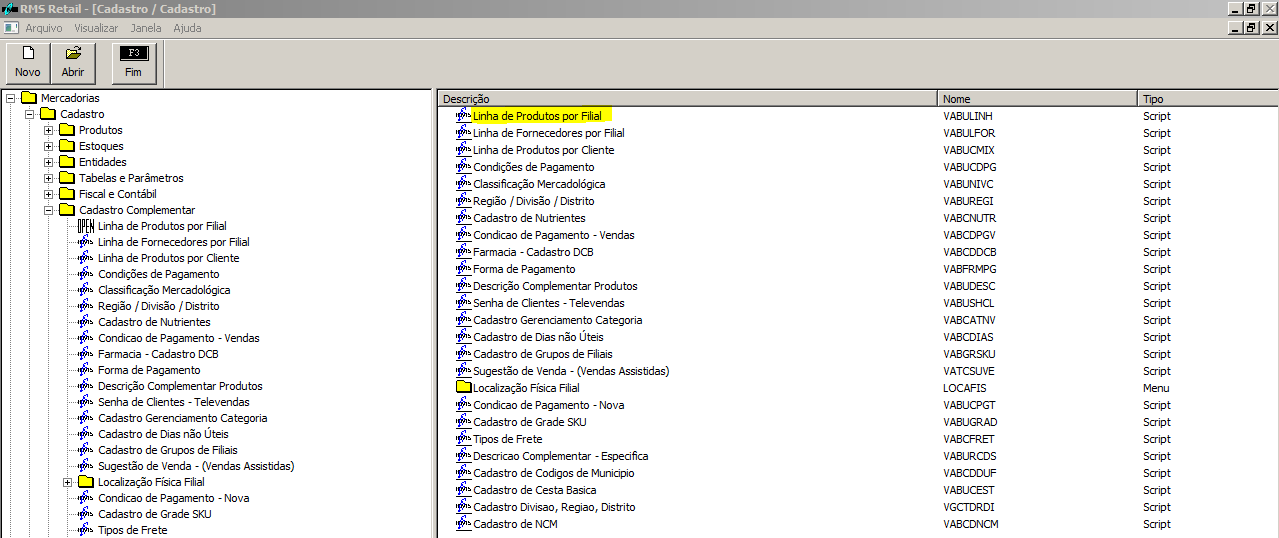Select Classificação Mercadológica in the tree
Viewport: 1279px width, 538px height.
pyautogui.click(x=164, y=290)
